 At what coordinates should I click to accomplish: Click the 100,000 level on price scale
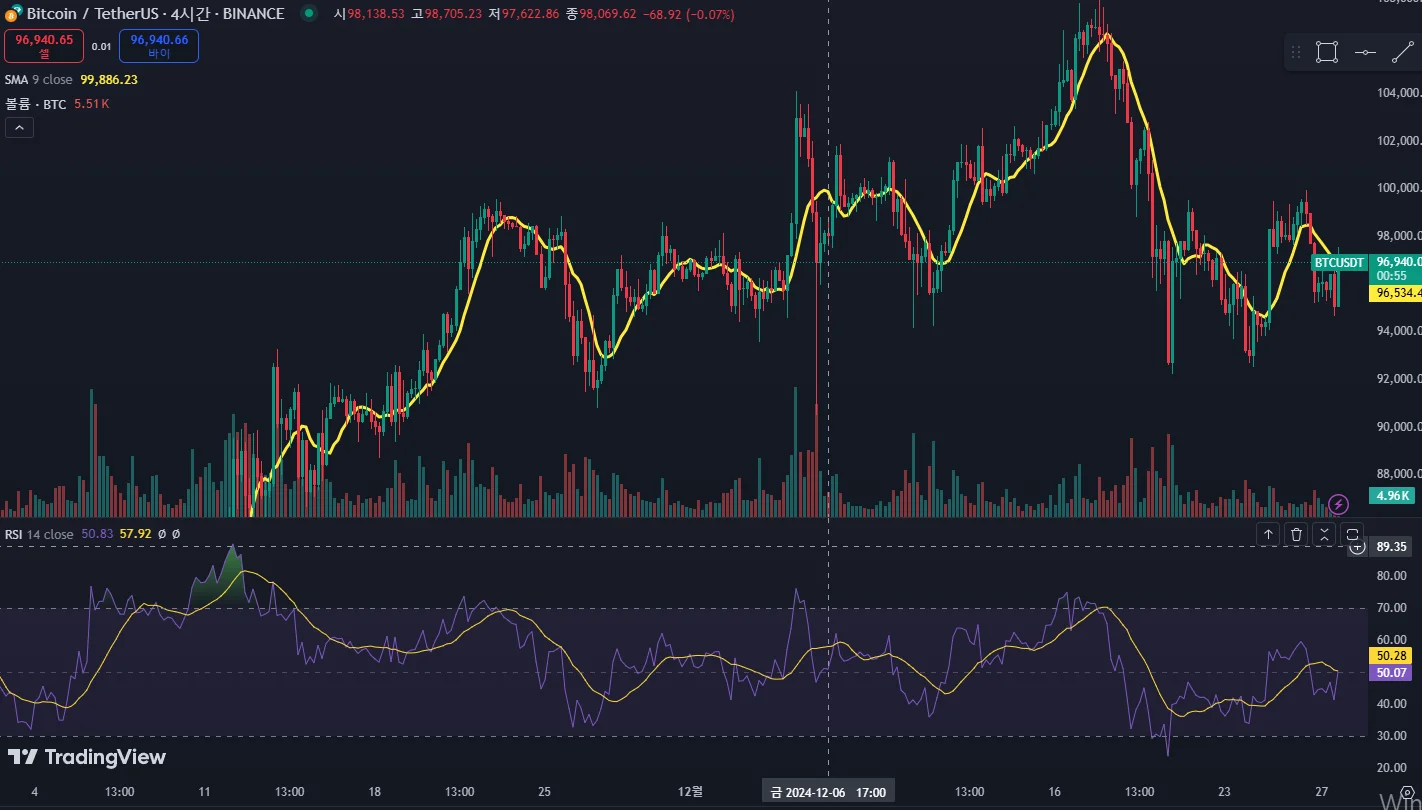pyautogui.click(x=1398, y=188)
